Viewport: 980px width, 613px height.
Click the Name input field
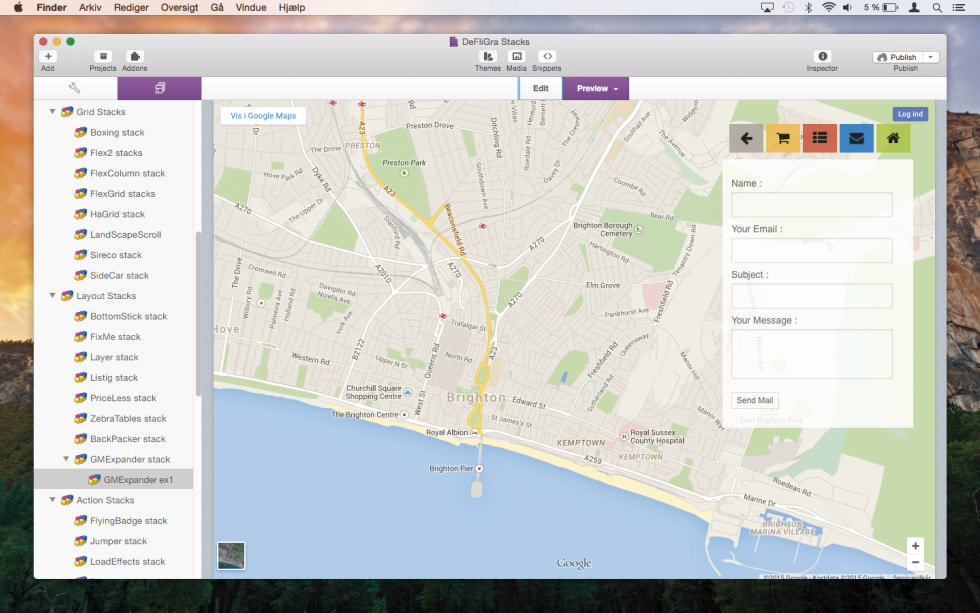pos(812,205)
